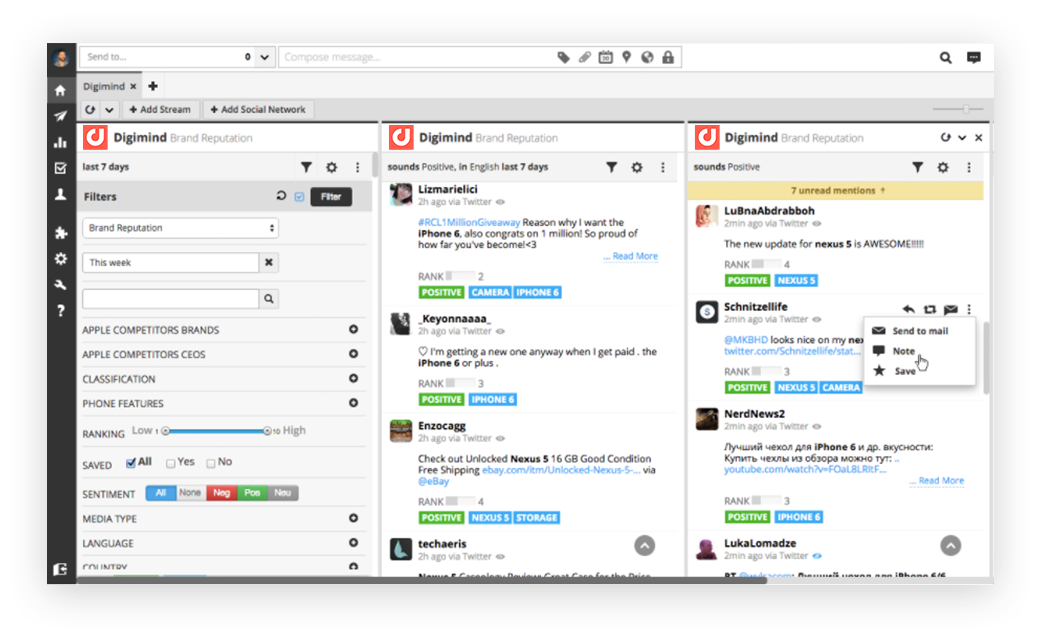This screenshot has width=1041, height=628.
Task: Add a new tab with the plus icon
Action: tap(153, 86)
